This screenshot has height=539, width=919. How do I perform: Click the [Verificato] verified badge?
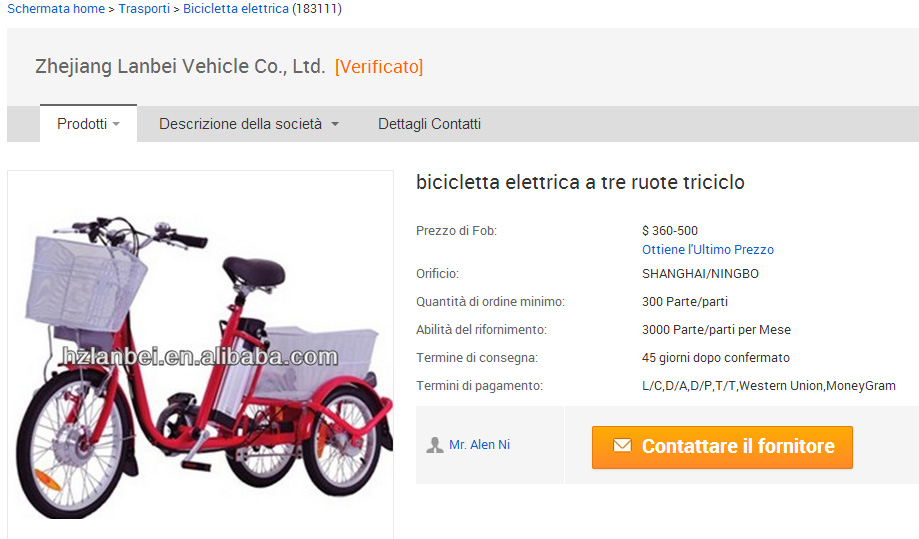379,67
